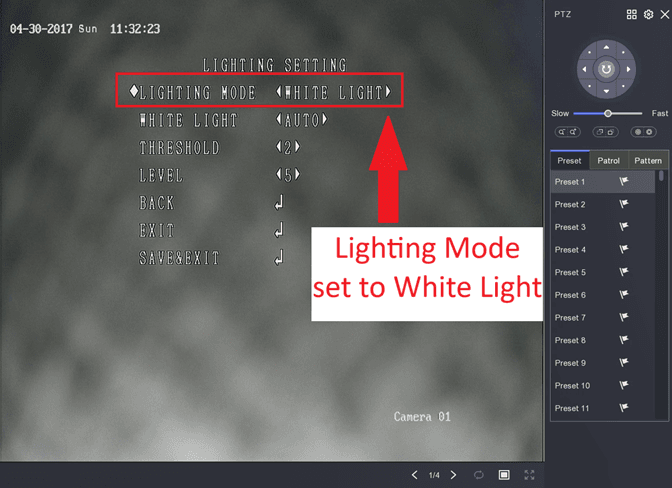Select Preset 2 in the list
Screen dimensions: 672x488
[x=603, y=204]
